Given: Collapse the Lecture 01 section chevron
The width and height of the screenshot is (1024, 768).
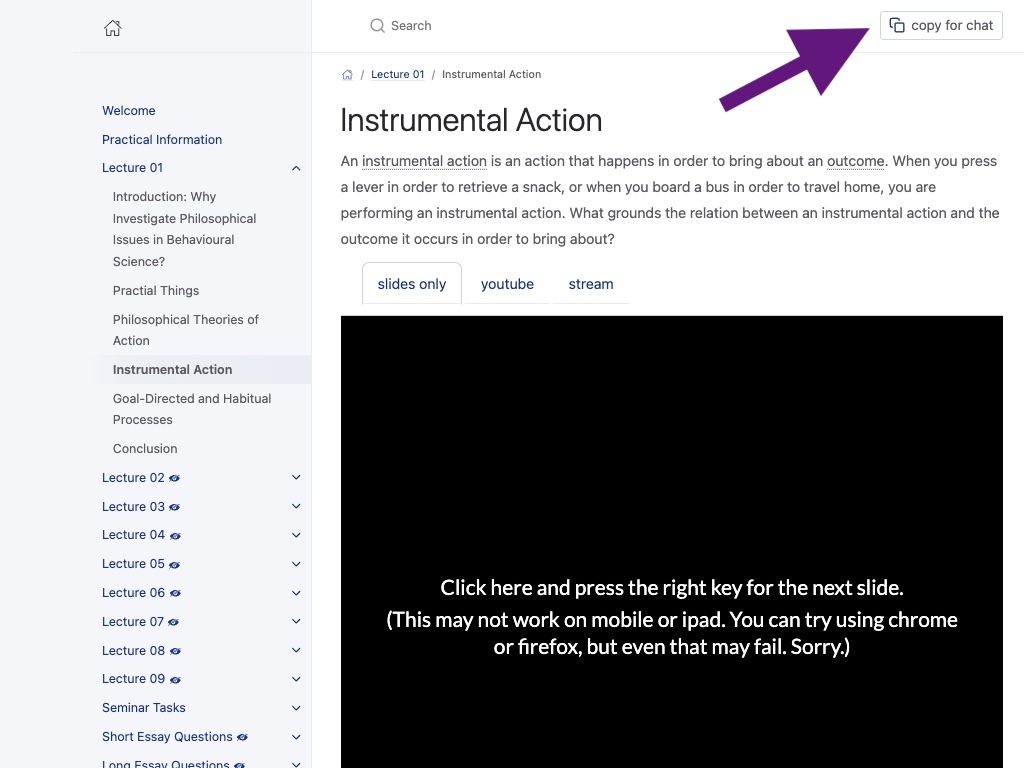Looking at the screenshot, I should (x=296, y=168).
